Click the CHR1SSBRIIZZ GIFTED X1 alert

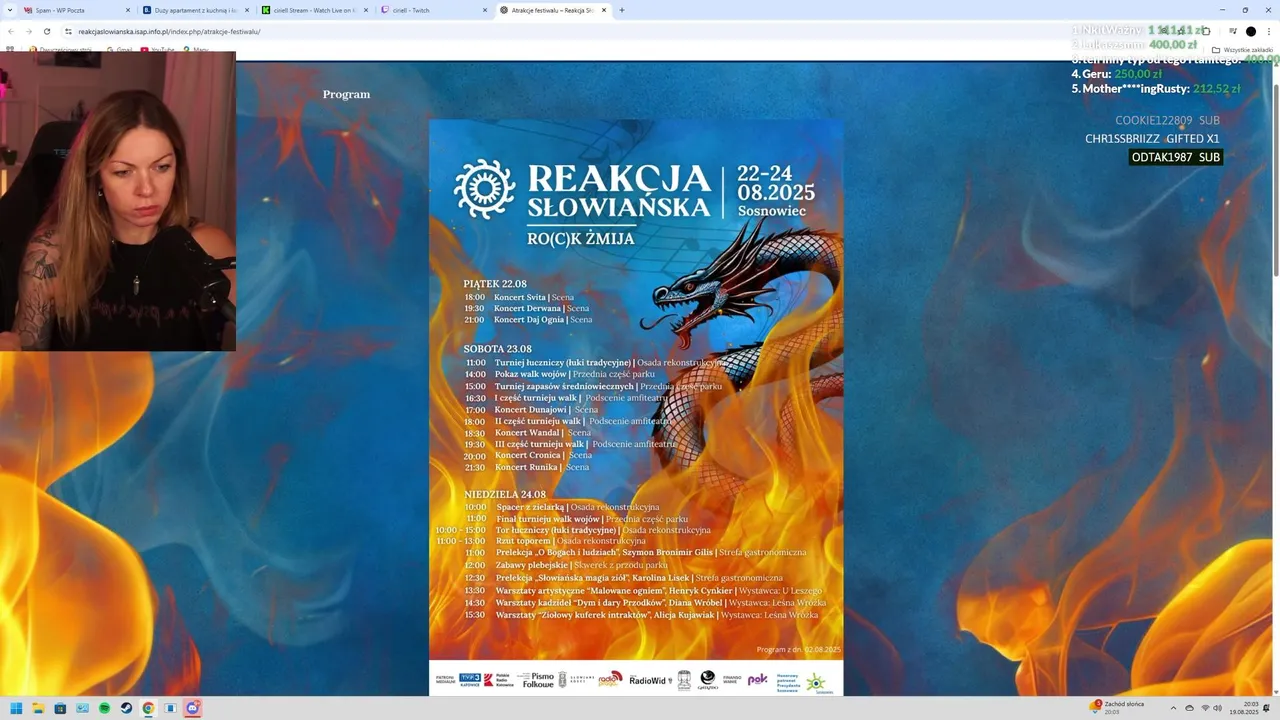click(1152, 139)
